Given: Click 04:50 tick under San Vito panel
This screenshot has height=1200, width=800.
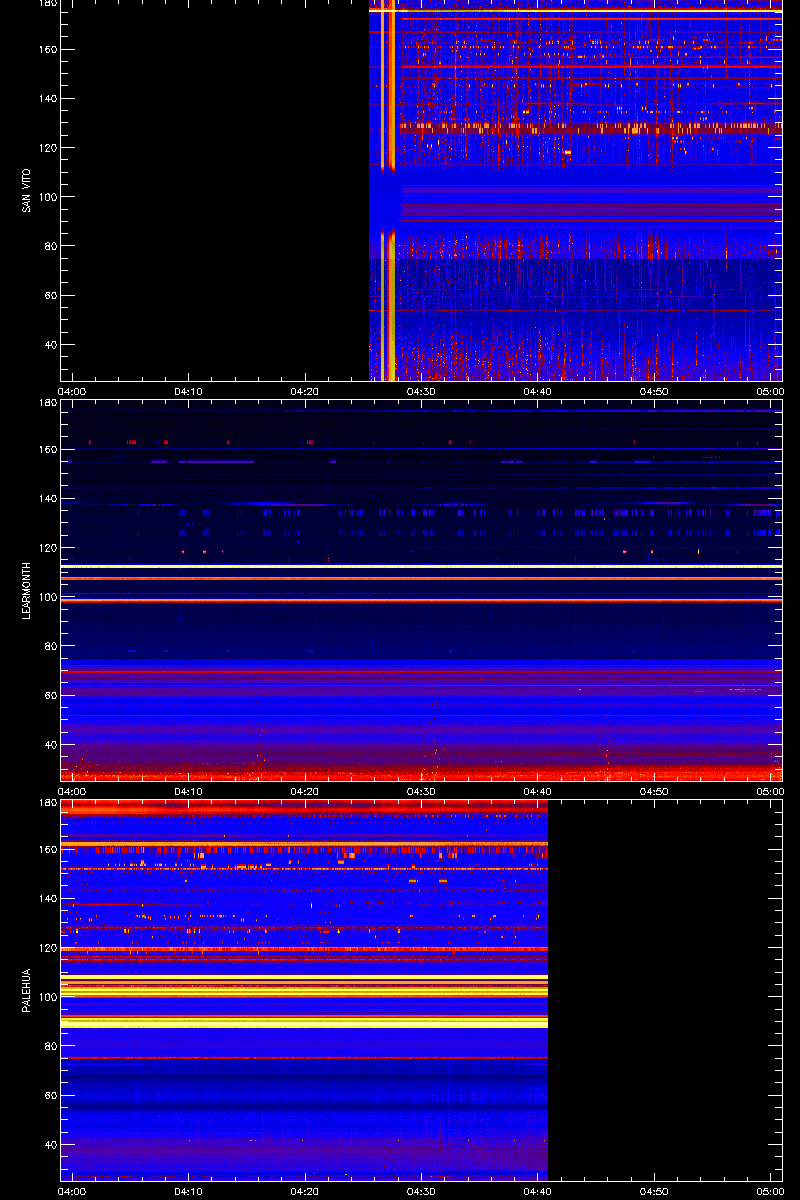Looking at the screenshot, I should tap(654, 391).
